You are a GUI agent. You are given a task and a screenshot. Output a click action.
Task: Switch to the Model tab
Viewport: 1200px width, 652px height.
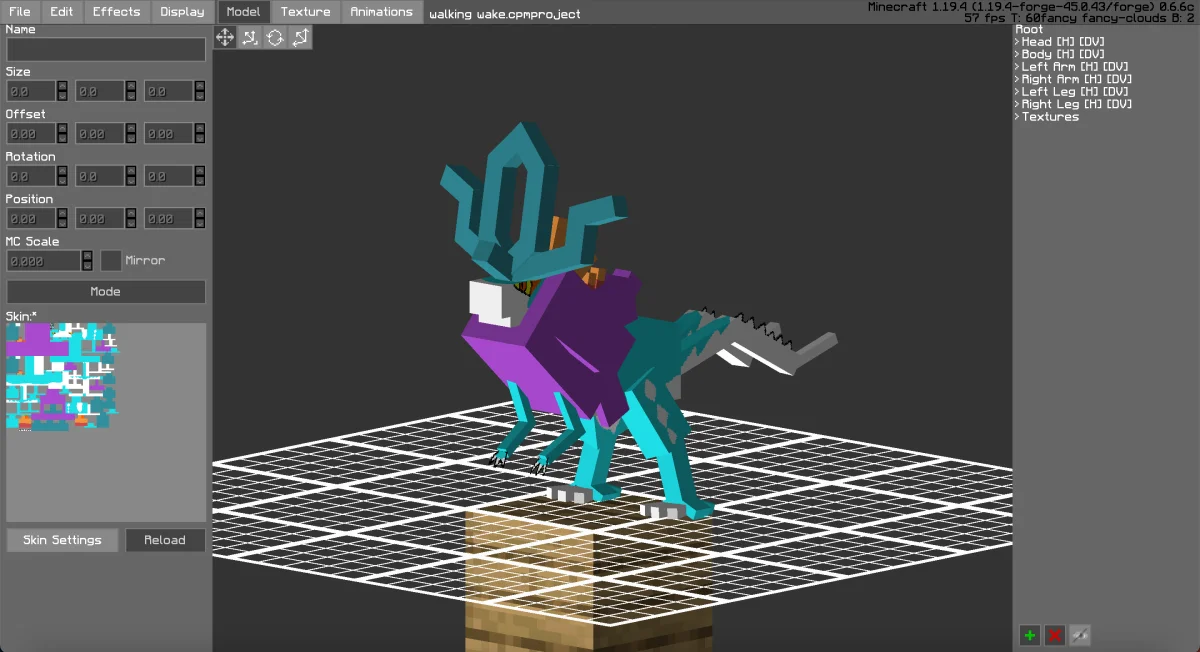click(x=243, y=12)
